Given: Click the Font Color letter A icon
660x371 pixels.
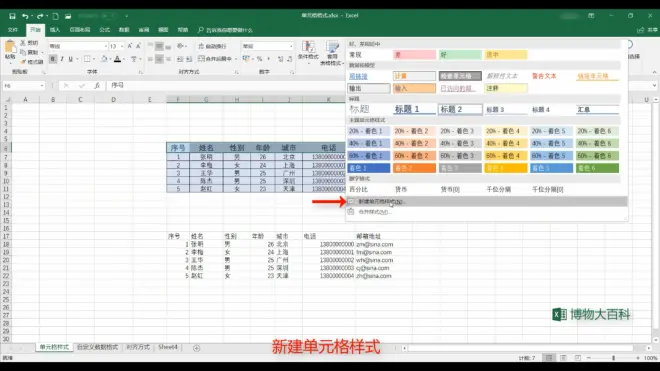Looking at the screenshot, I should (x=117, y=59).
